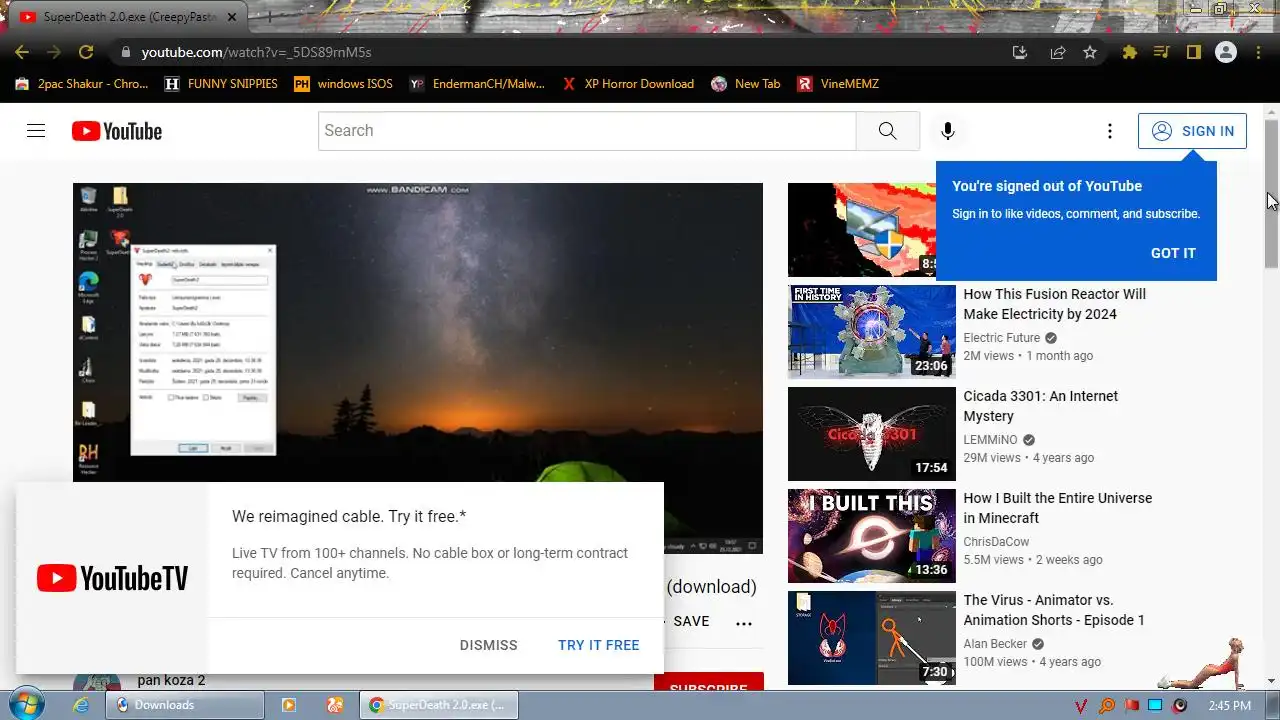Open speaker volume tray icon
The image size is (1280, 720).
[1180, 705]
